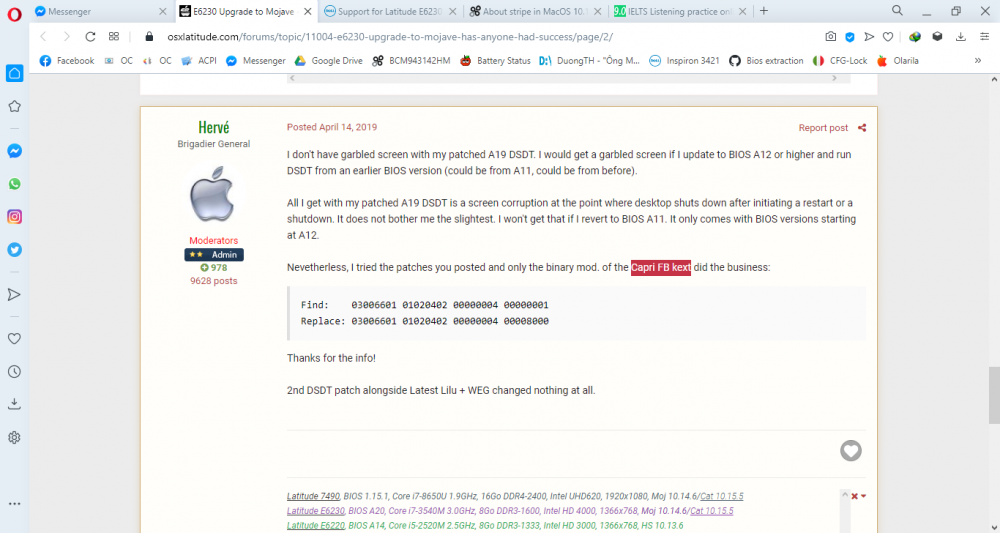Switch to About stripe in MacOS tab
Screen dimensions: 1000x533
535,11
